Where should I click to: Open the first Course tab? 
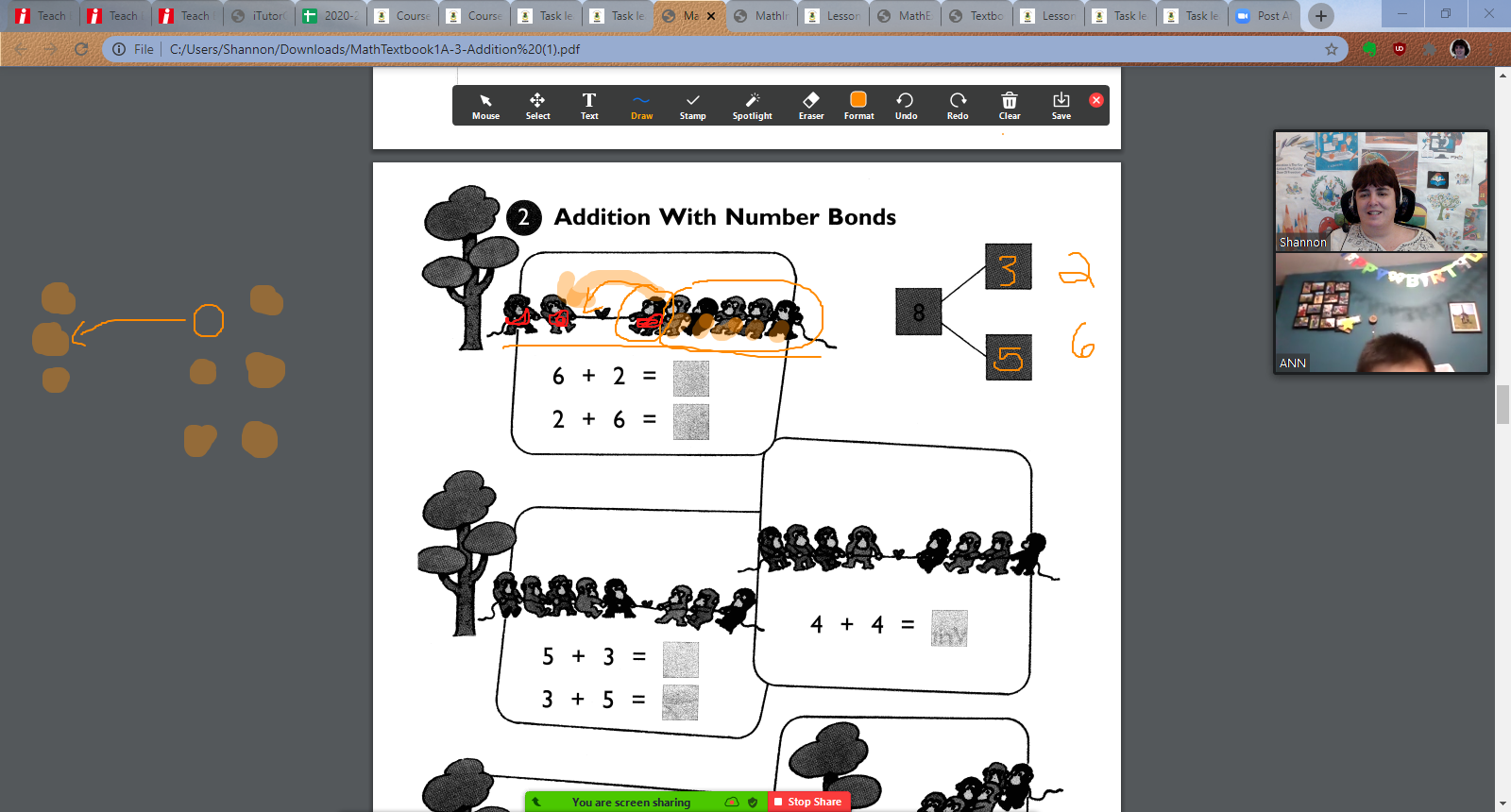coord(402,16)
